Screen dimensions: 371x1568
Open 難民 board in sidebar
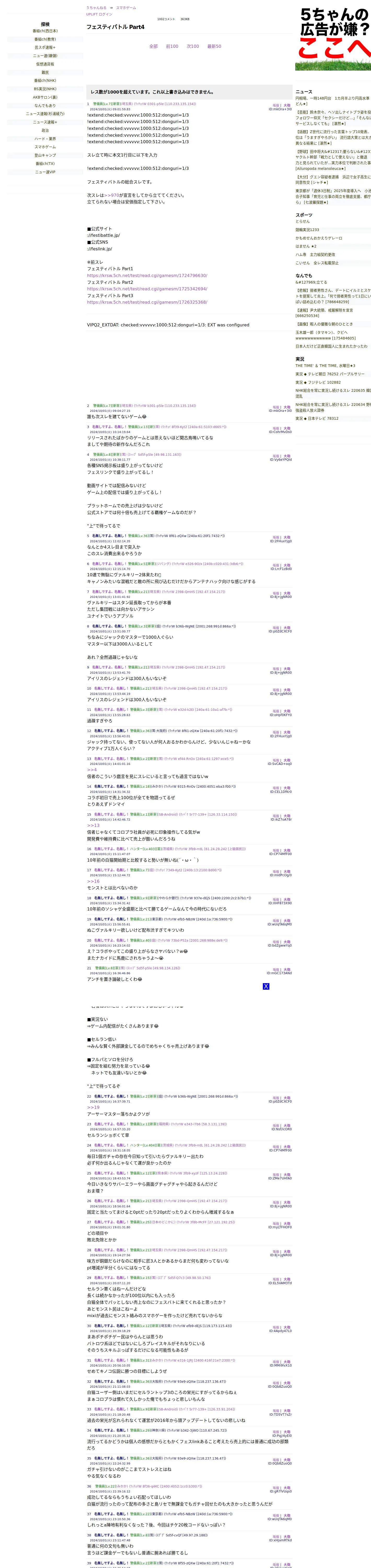(45, 72)
